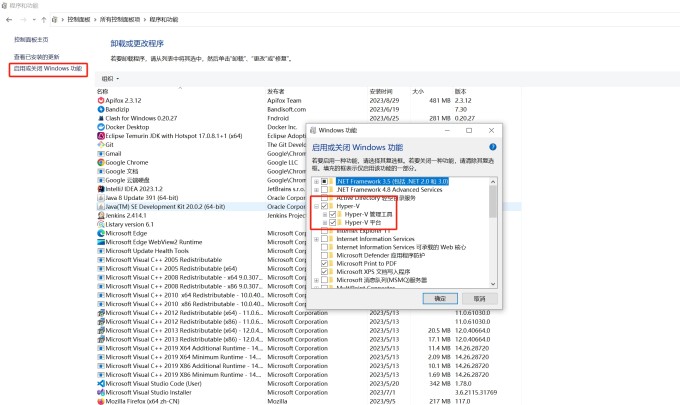Viewport: 680px width, 405px height.
Task: Collapse the Hyper-V tree node
Action: click(x=316, y=206)
